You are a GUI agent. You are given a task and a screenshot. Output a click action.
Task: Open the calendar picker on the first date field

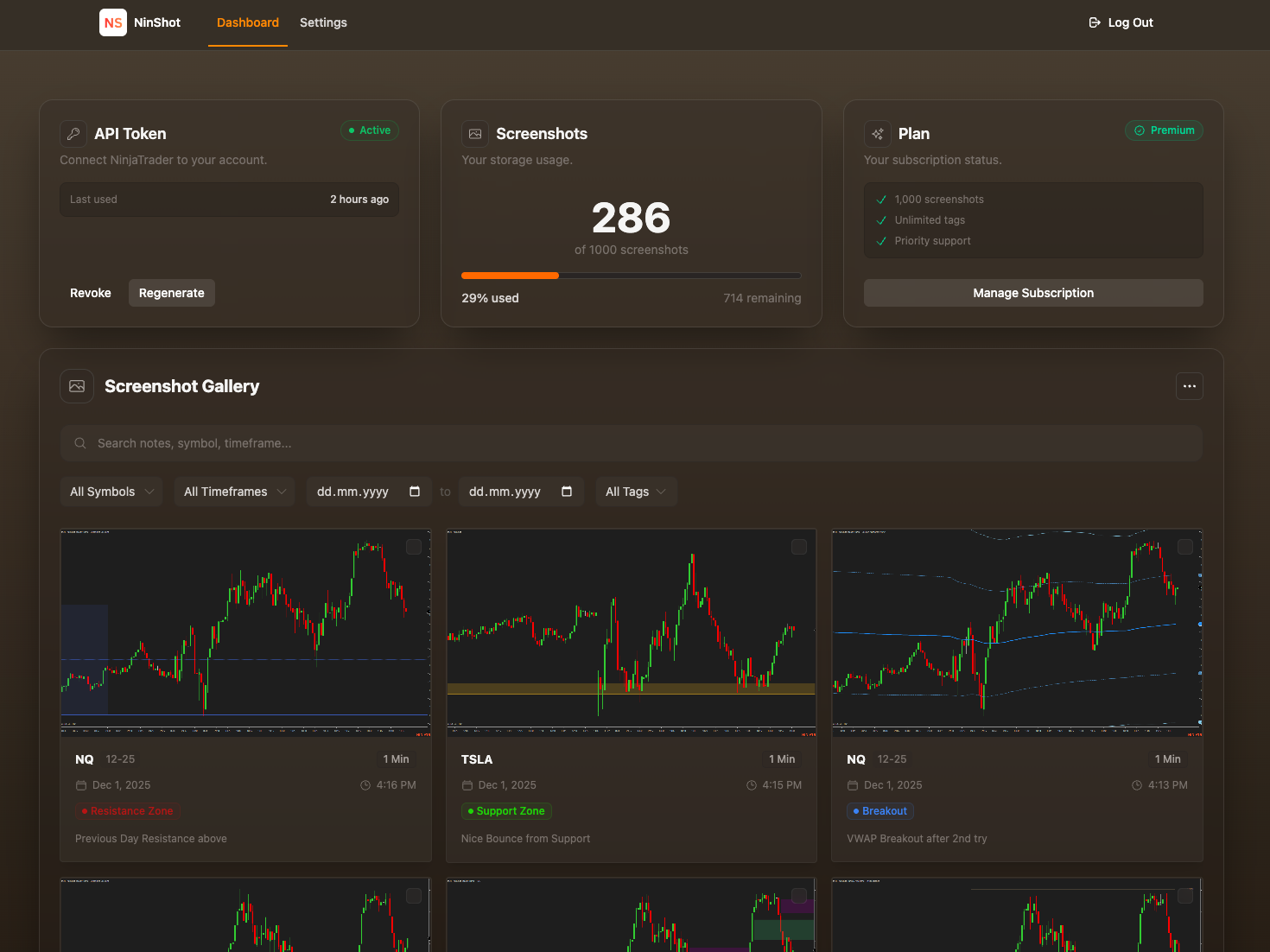416,491
